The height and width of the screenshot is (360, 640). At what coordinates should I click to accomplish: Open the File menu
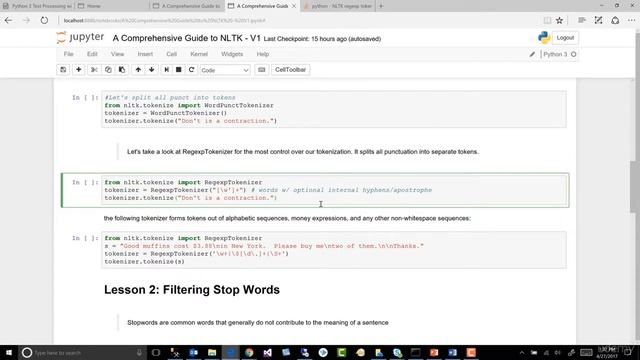[68, 54]
